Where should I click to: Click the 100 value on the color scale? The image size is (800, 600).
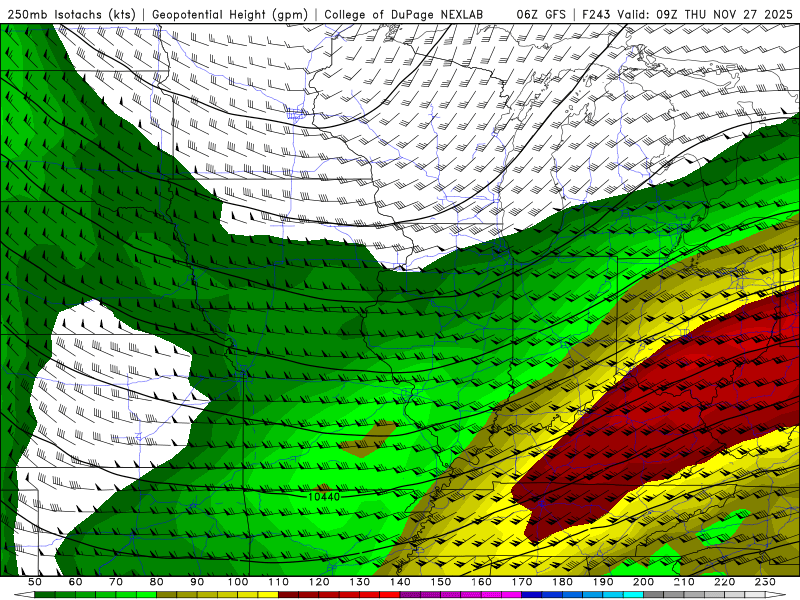click(x=238, y=582)
